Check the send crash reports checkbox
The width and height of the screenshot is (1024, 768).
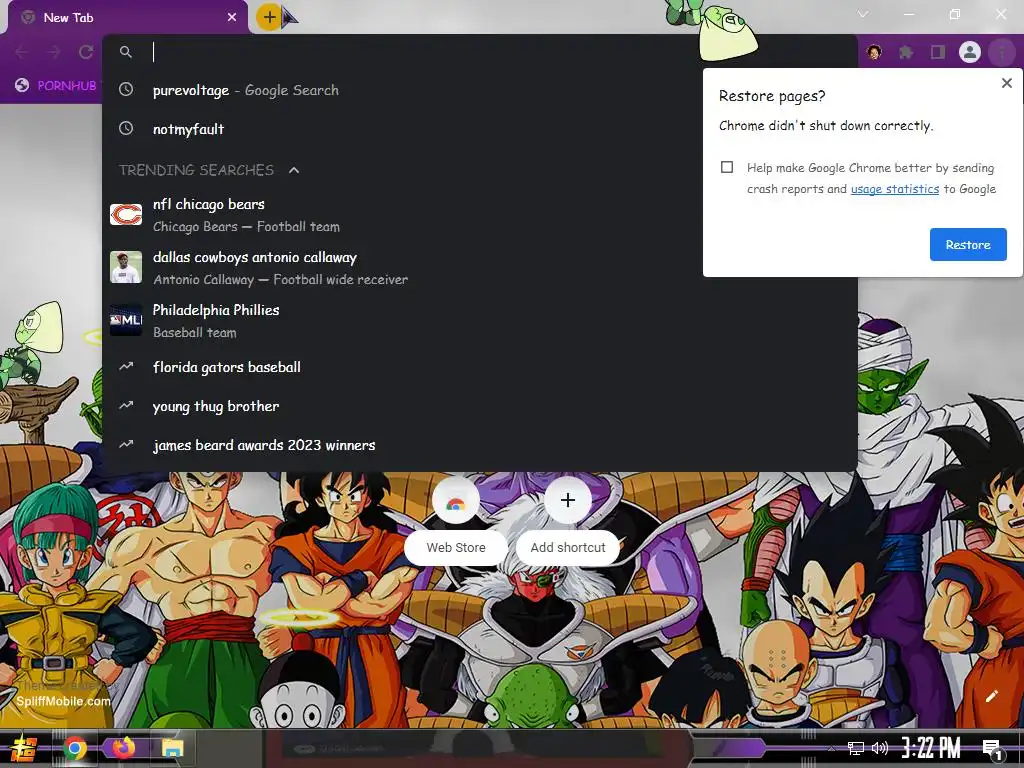pos(727,167)
